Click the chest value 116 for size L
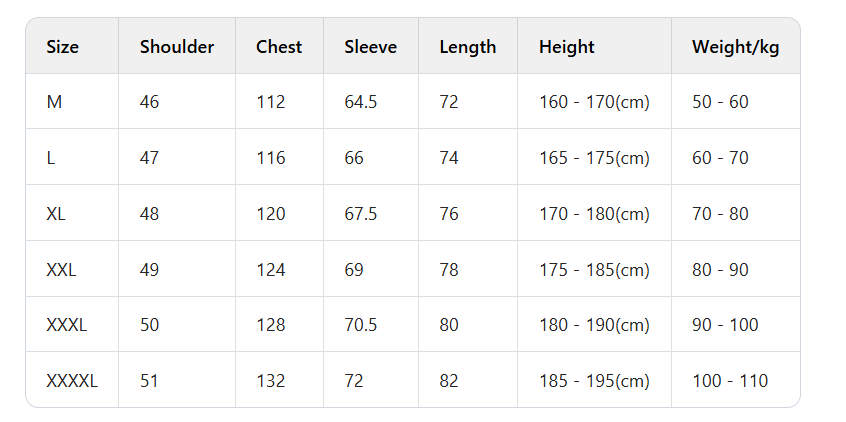 click(x=270, y=158)
